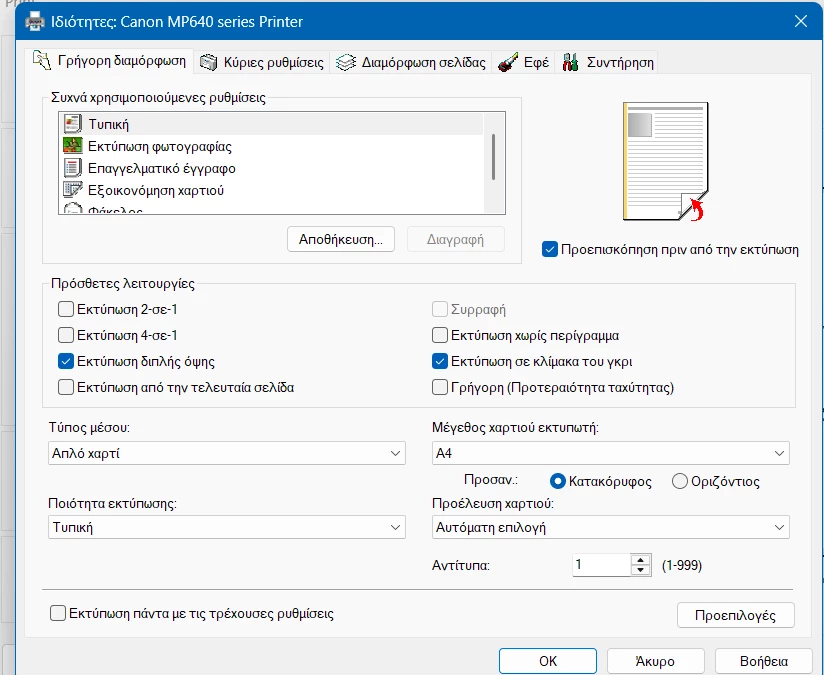Open the Κύριες ρυθμίσεις tab
Screen dimensions: 824x675
(x=262, y=63)
